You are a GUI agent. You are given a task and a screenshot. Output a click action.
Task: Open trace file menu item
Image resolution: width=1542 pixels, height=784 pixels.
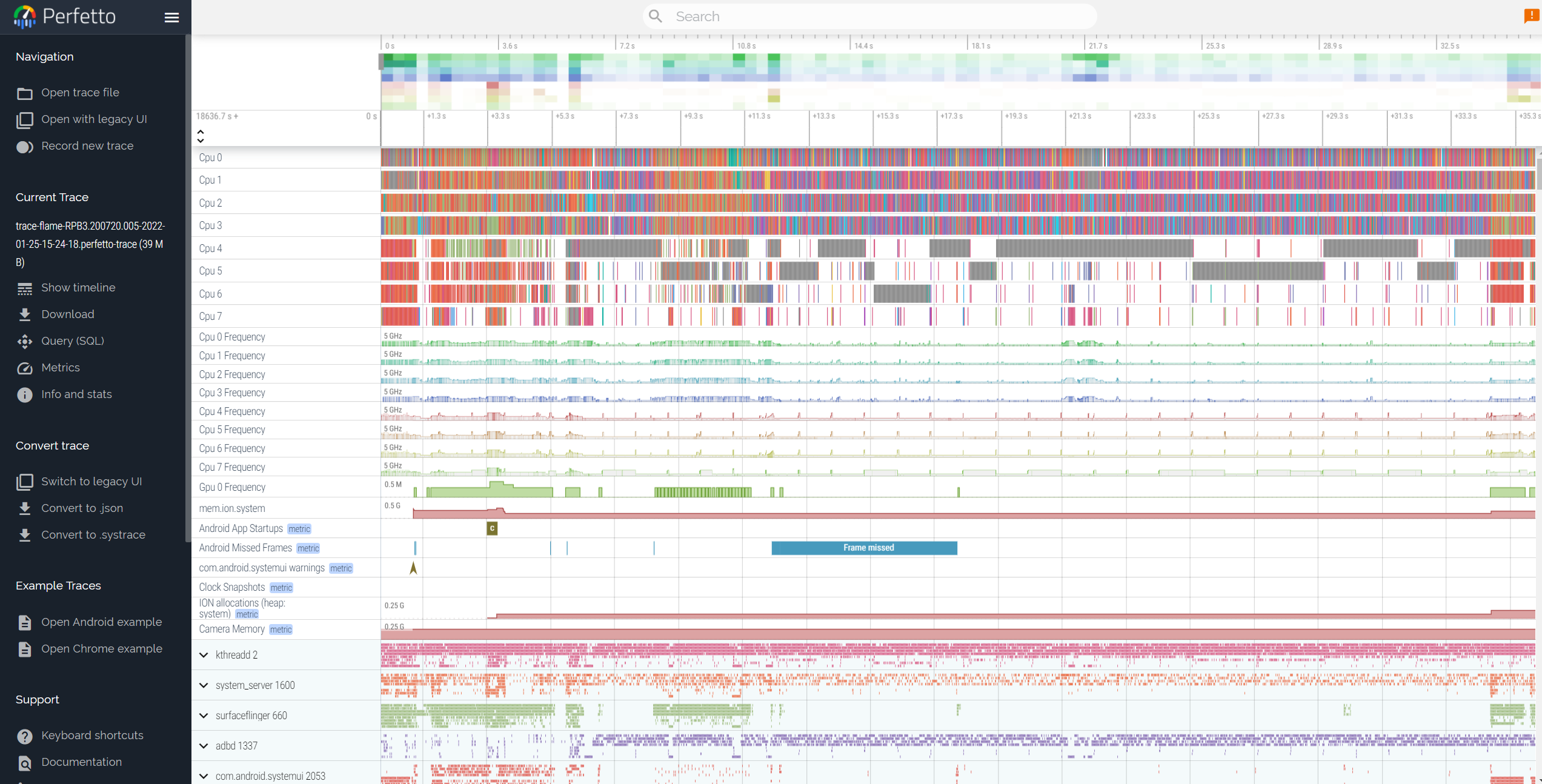coord(80,93)
